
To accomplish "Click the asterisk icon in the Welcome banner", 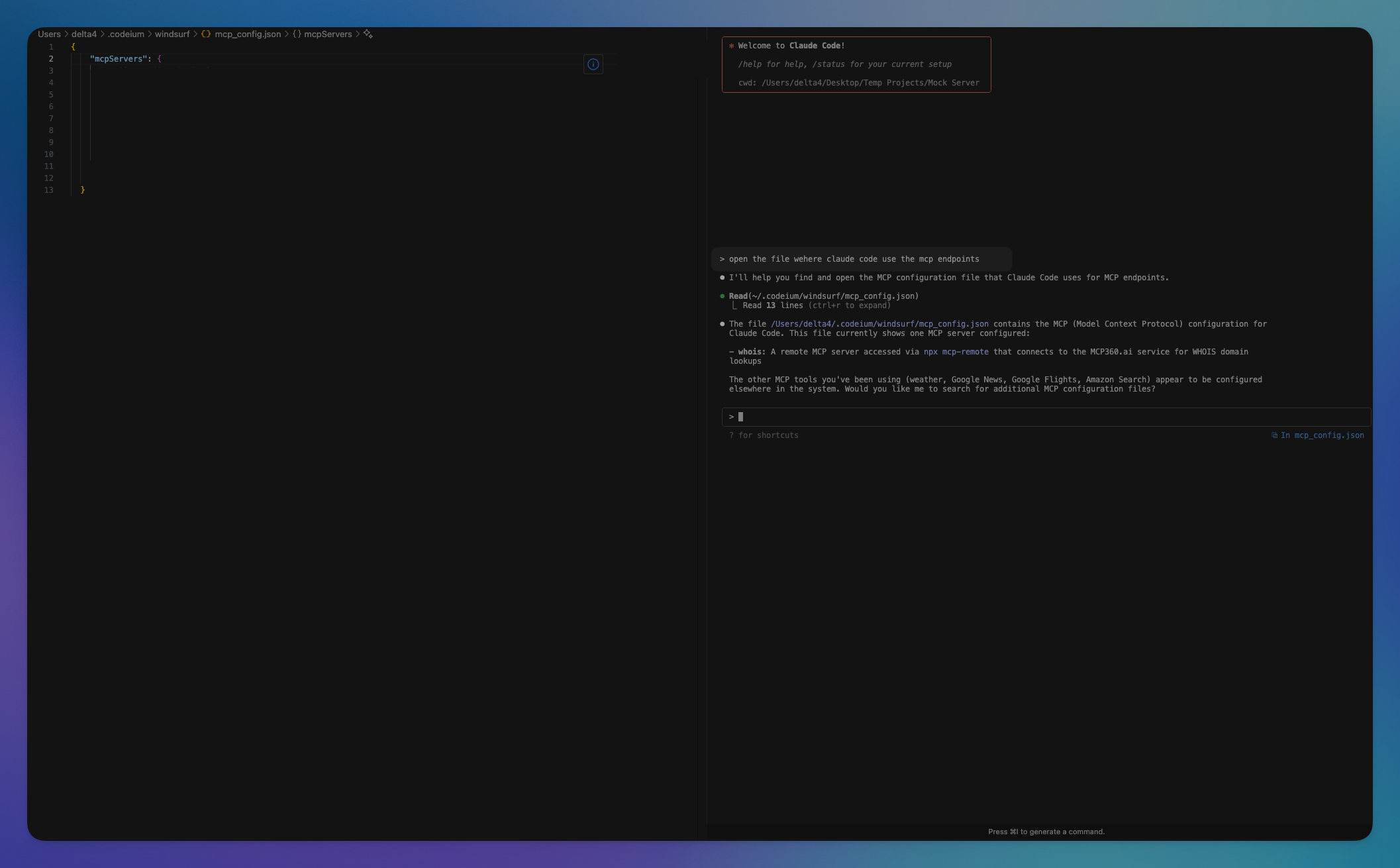I will tap(730, 46).
